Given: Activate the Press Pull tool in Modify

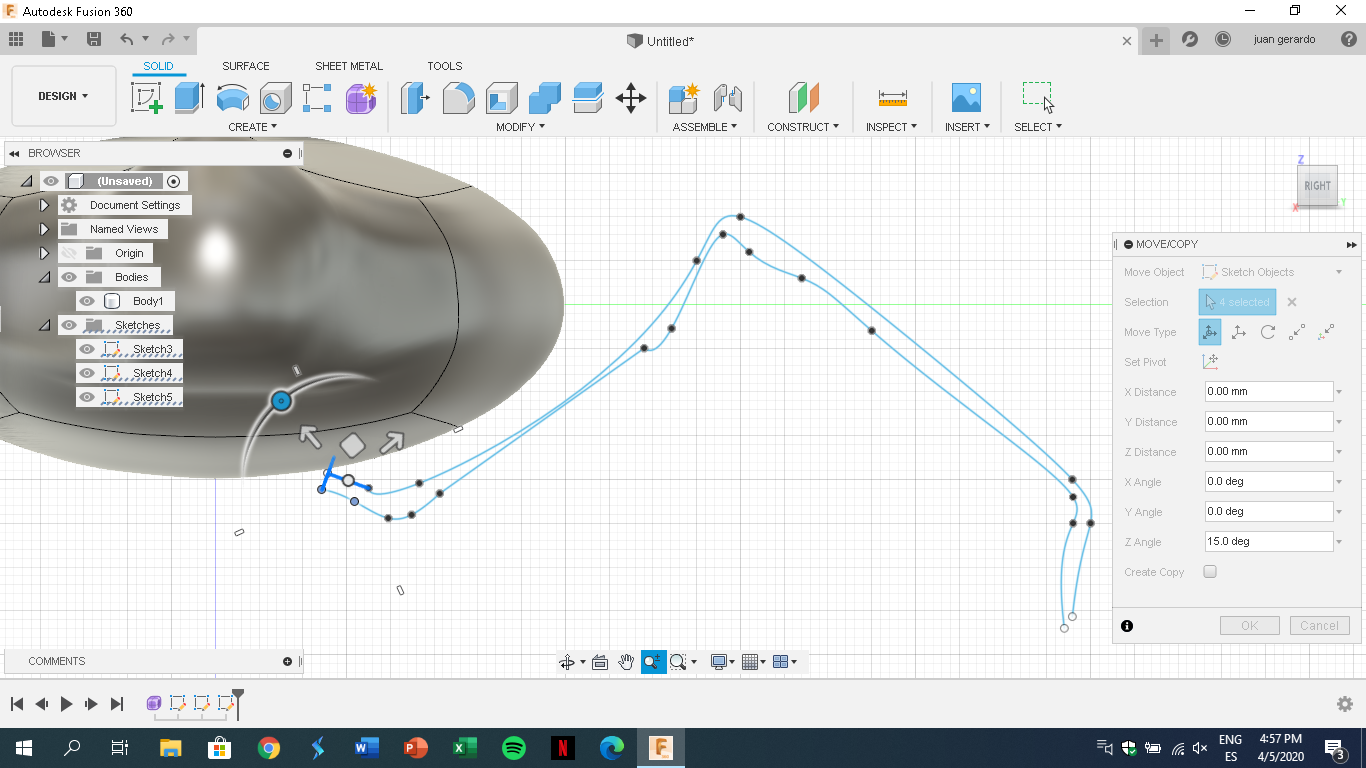Looking at the screenshot, I should tap(415, 97).
